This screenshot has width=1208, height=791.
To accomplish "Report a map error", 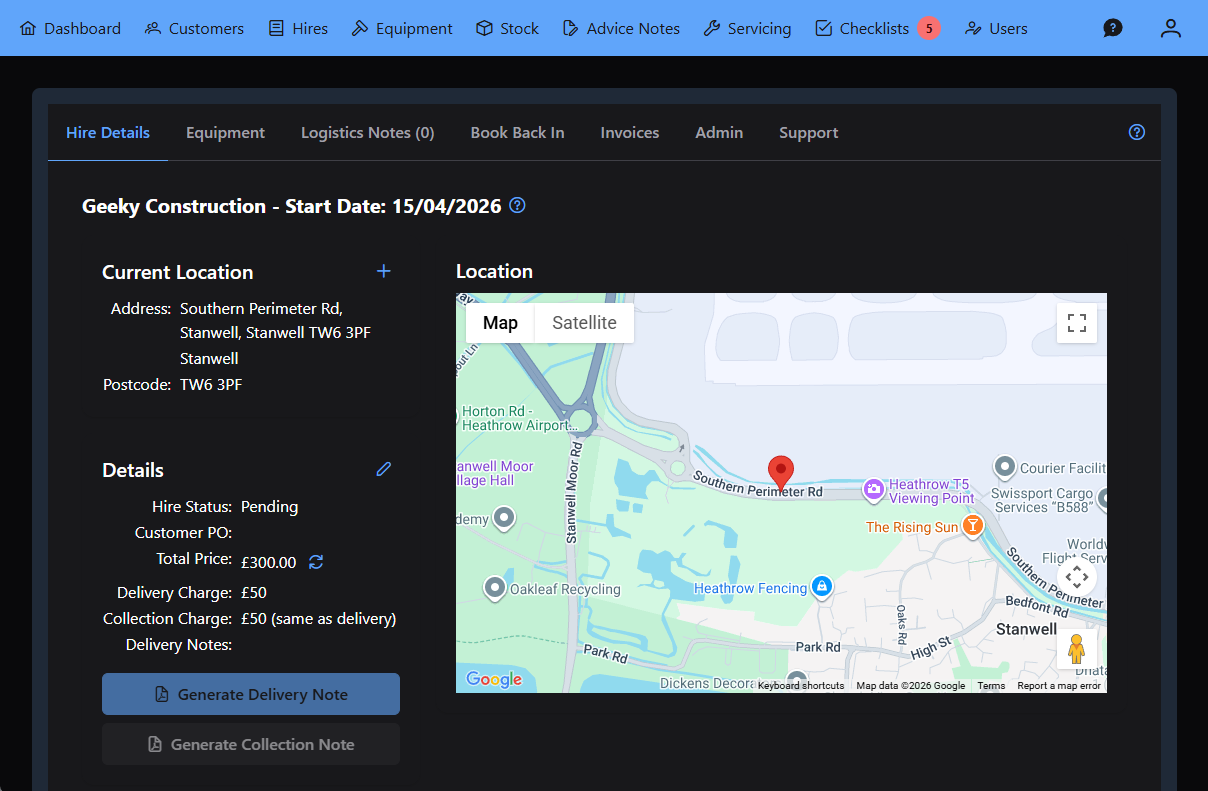I will point(1059,685).
